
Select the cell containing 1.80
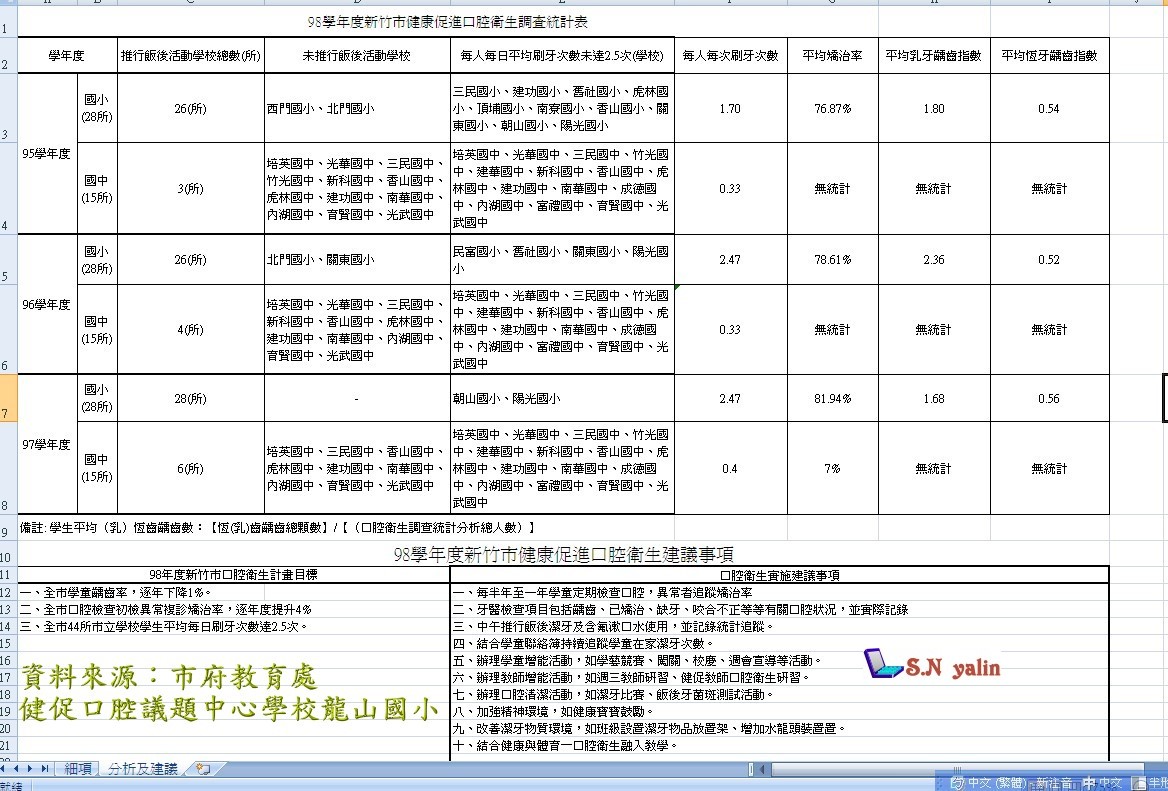click(x=934, y=109)
